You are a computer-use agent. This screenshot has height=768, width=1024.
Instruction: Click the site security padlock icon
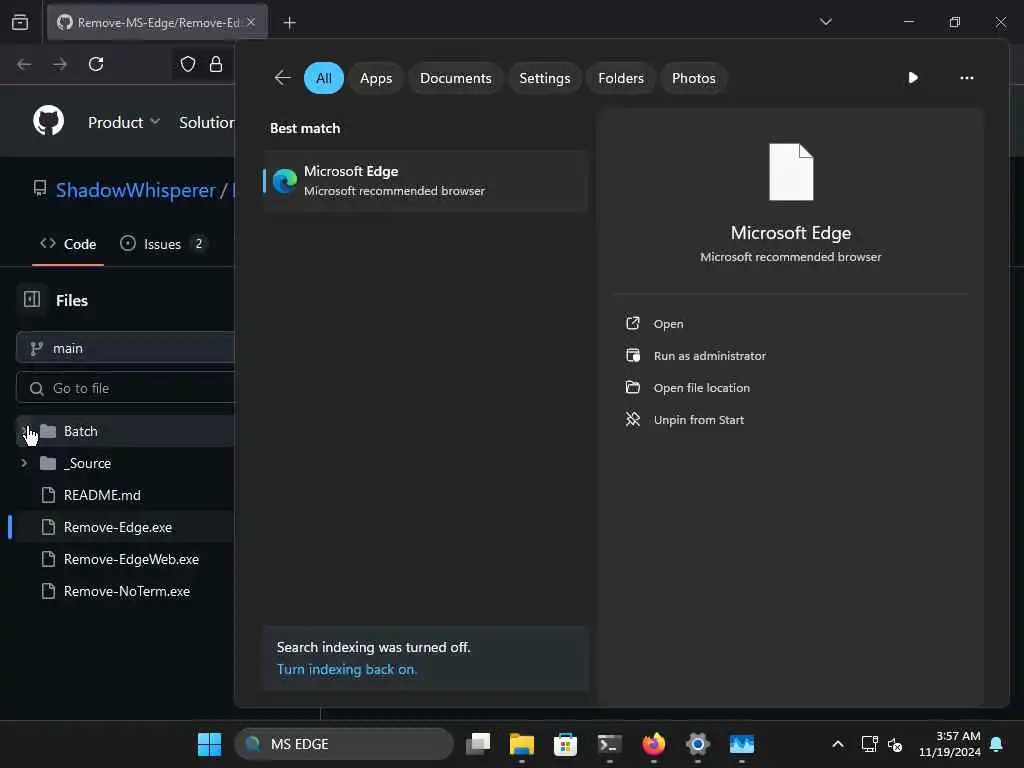click(x=216, y=64)
